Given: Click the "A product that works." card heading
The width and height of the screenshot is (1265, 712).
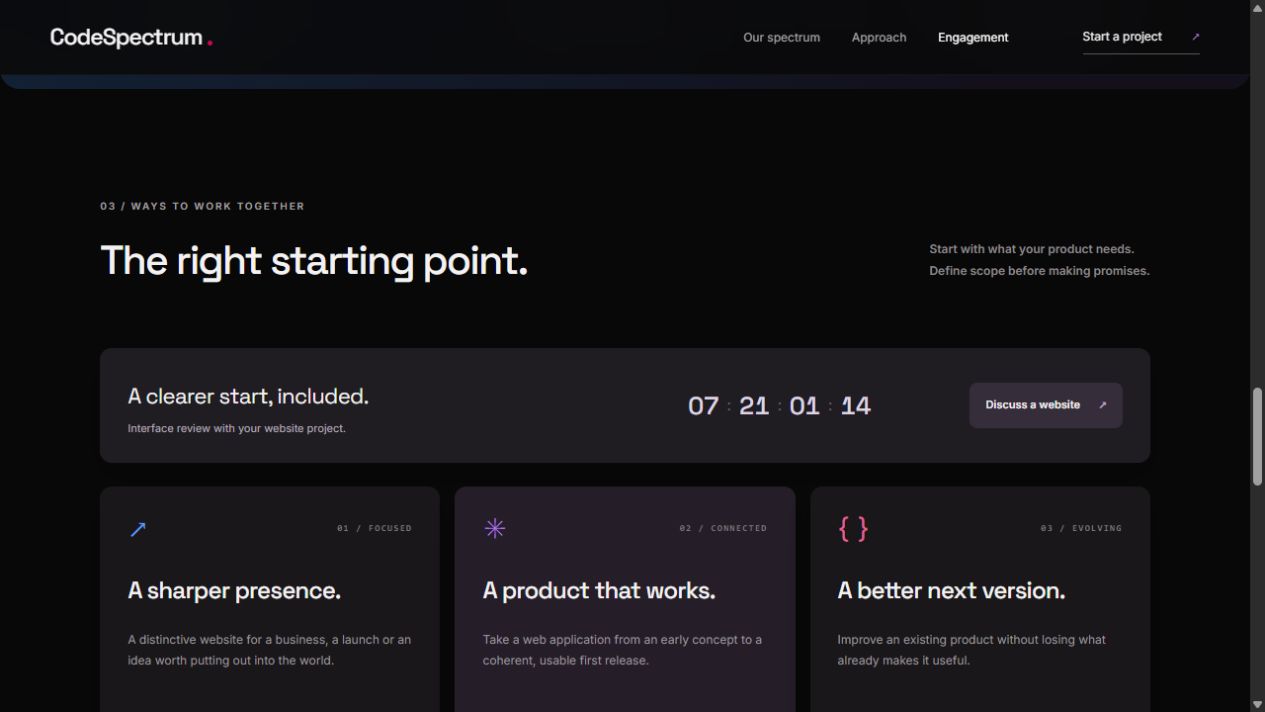Looking at the screenshot, I should click(599, 591).
